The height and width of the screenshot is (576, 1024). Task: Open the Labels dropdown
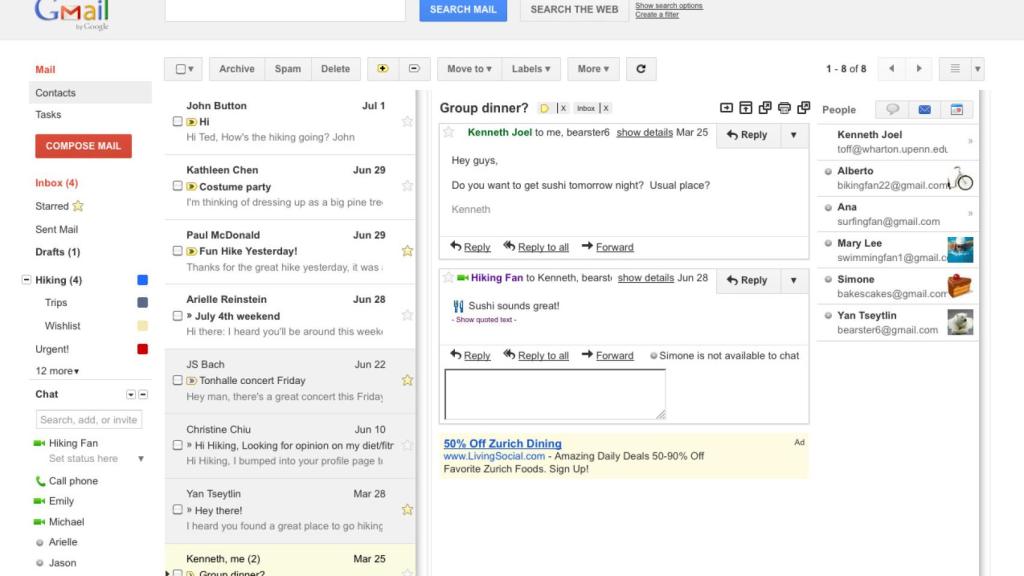click(x=531, y=68)
